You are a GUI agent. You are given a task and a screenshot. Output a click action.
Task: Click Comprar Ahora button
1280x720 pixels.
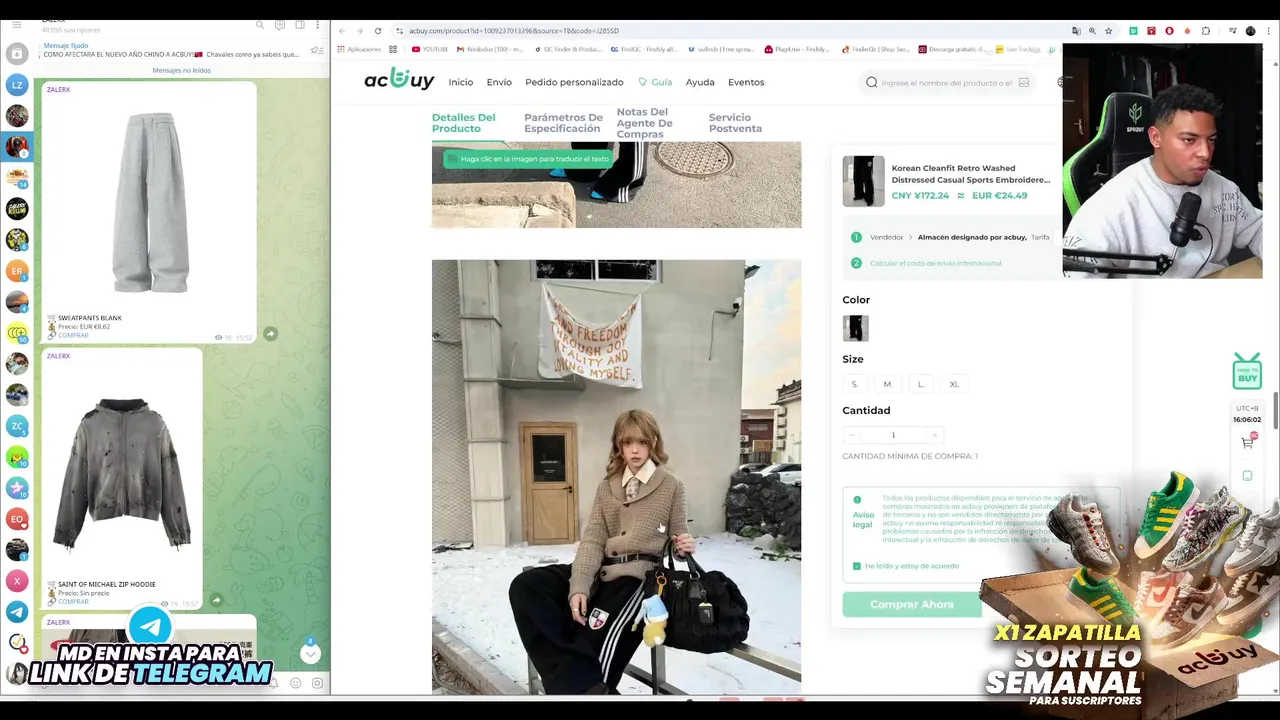click(x=912, y=604)
